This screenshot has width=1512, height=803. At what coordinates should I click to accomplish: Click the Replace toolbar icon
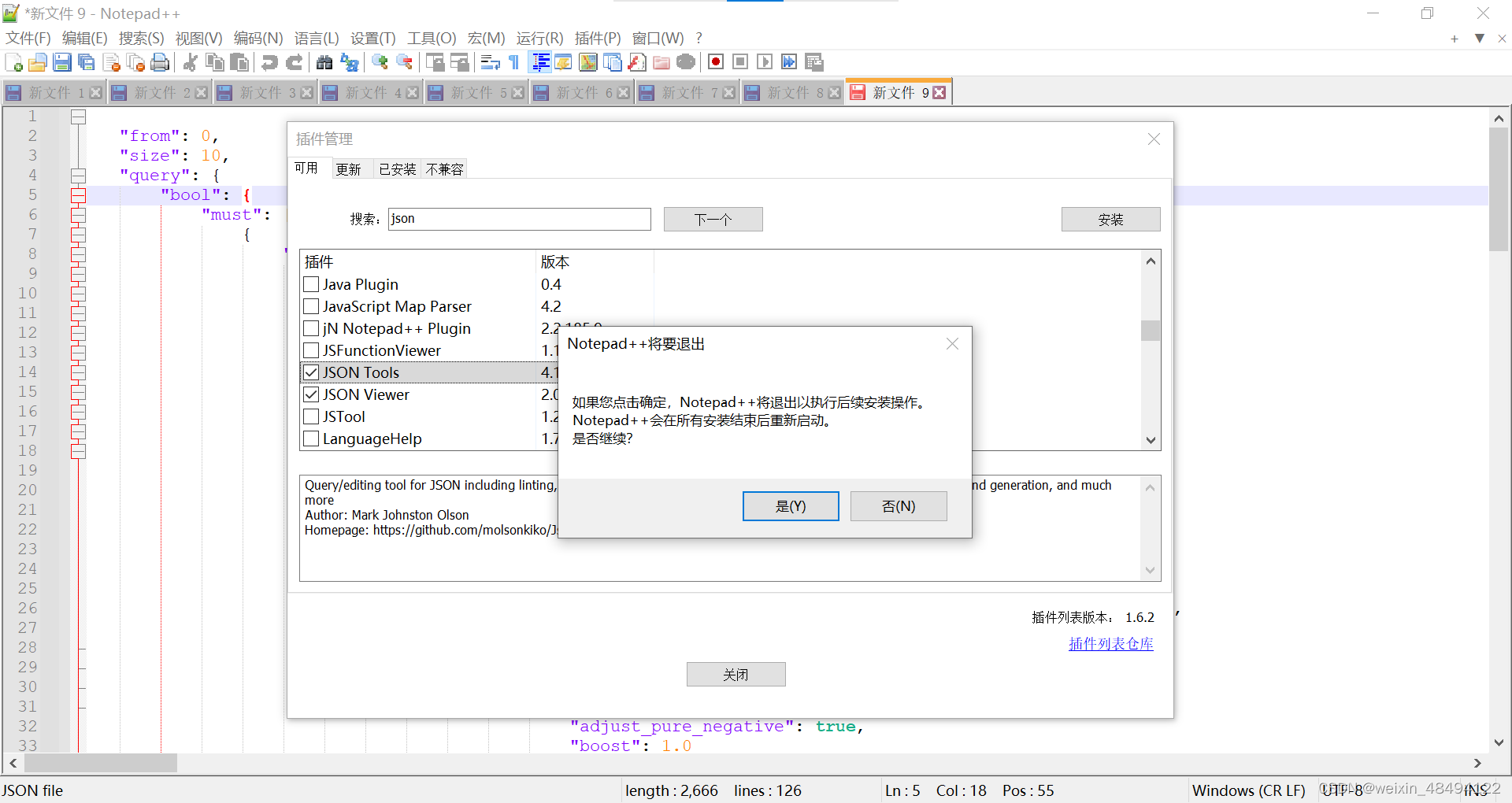[x=349, y=62]
